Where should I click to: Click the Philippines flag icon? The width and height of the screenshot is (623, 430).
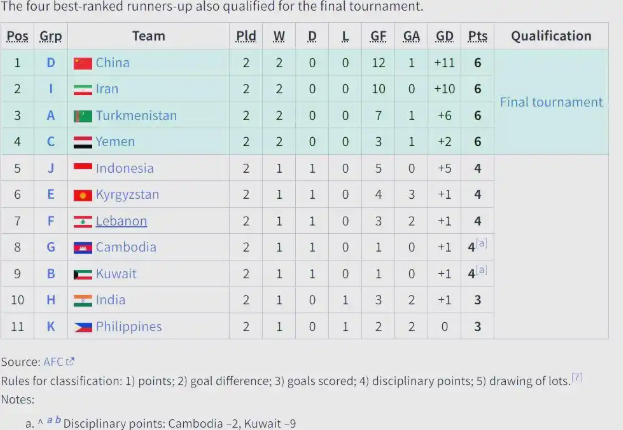tap(83, 326)
